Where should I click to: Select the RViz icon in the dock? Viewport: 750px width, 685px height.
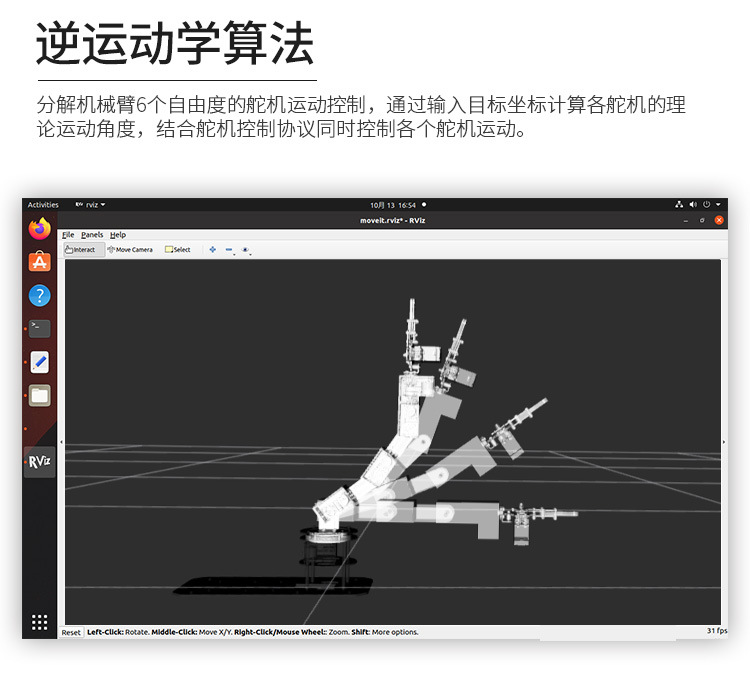click(x=40, y=462)
